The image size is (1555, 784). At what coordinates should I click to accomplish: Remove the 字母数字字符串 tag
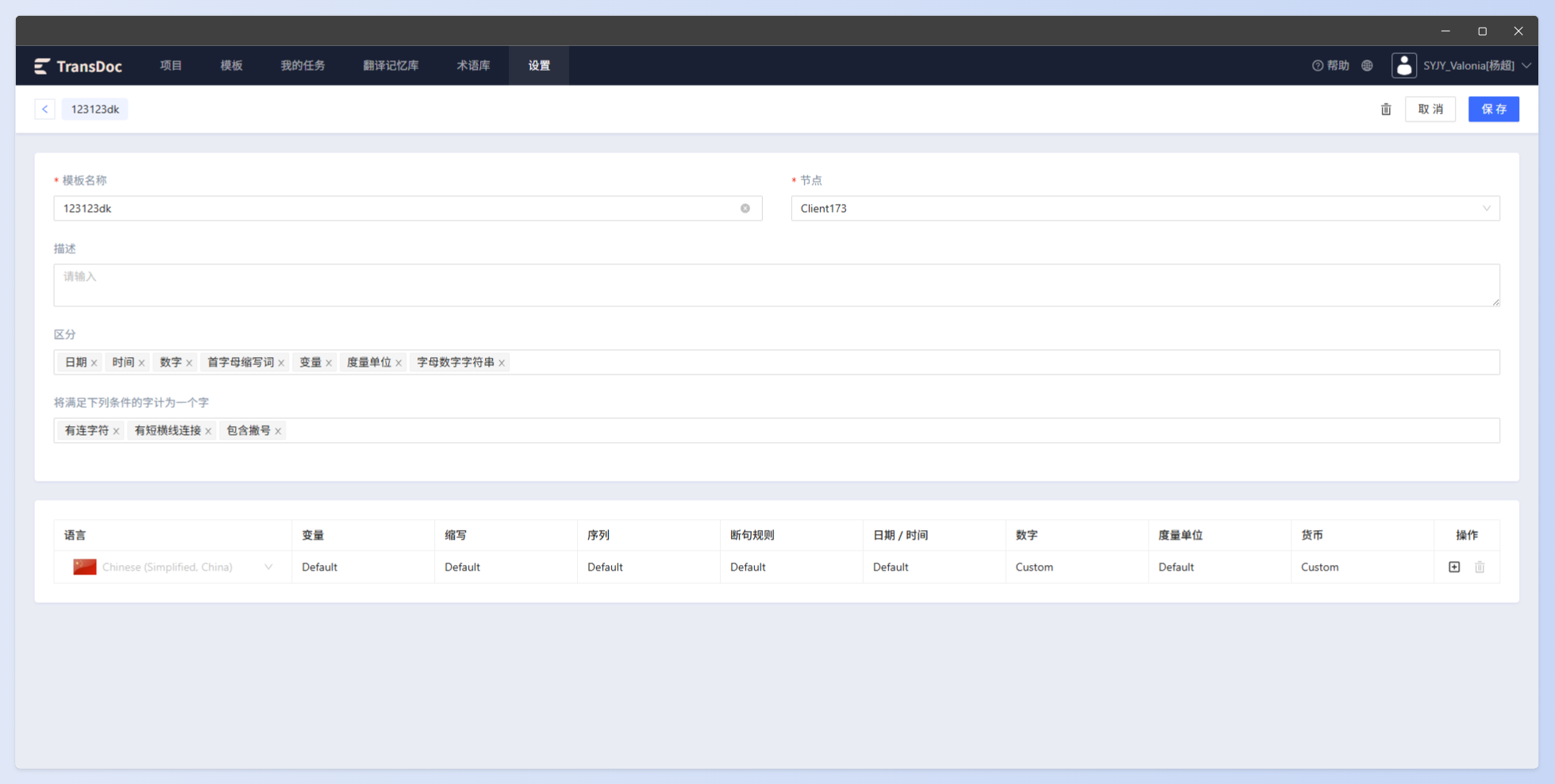click(x=502, y=363)
